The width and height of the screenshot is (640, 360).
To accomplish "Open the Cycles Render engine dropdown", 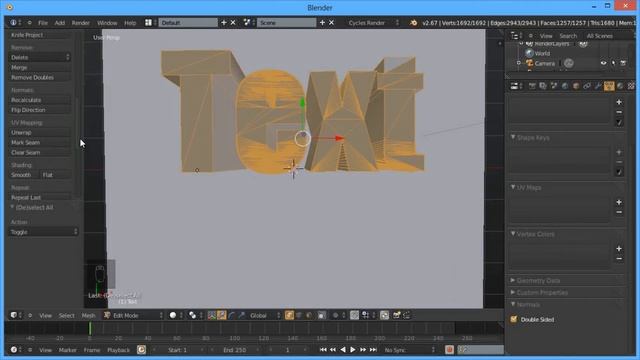I will coord(373,23).
